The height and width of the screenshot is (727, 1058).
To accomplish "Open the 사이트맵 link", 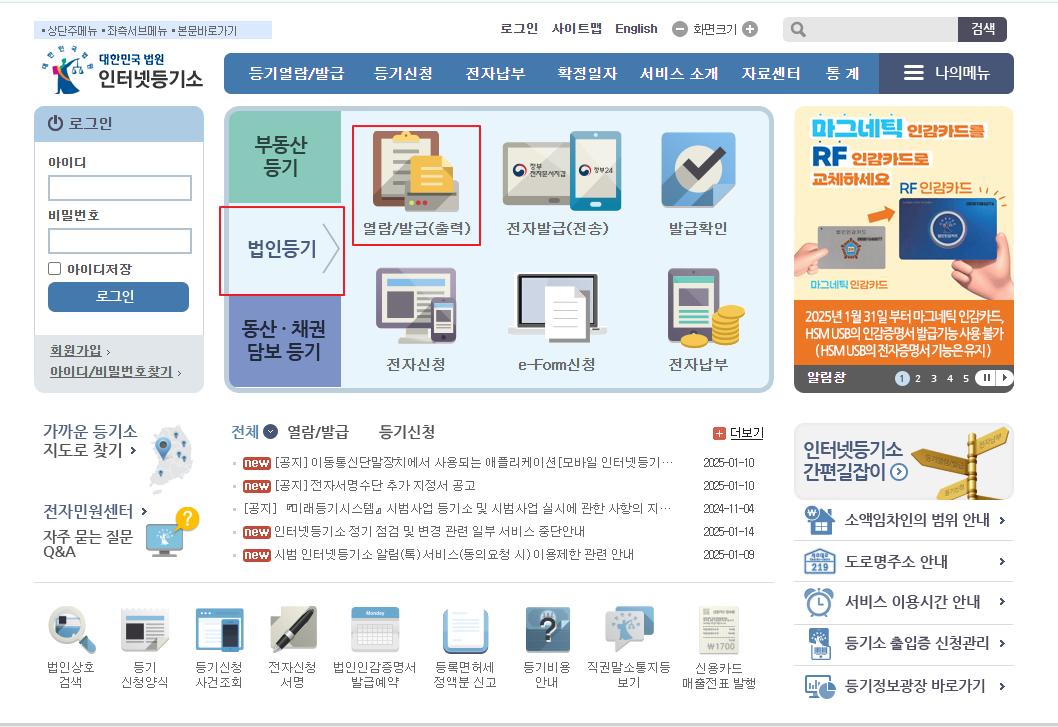I will [577, 28].
